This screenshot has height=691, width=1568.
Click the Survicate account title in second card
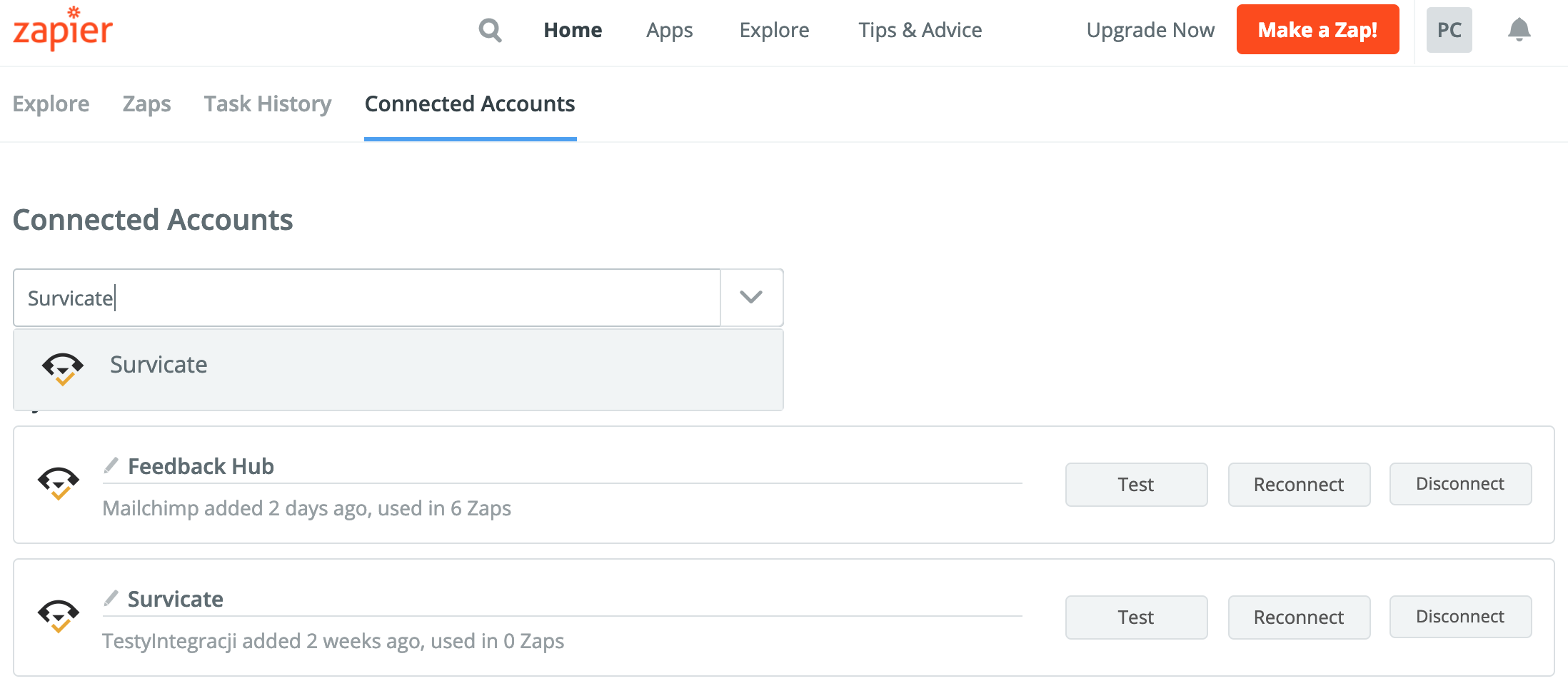(x=175, y=599)
